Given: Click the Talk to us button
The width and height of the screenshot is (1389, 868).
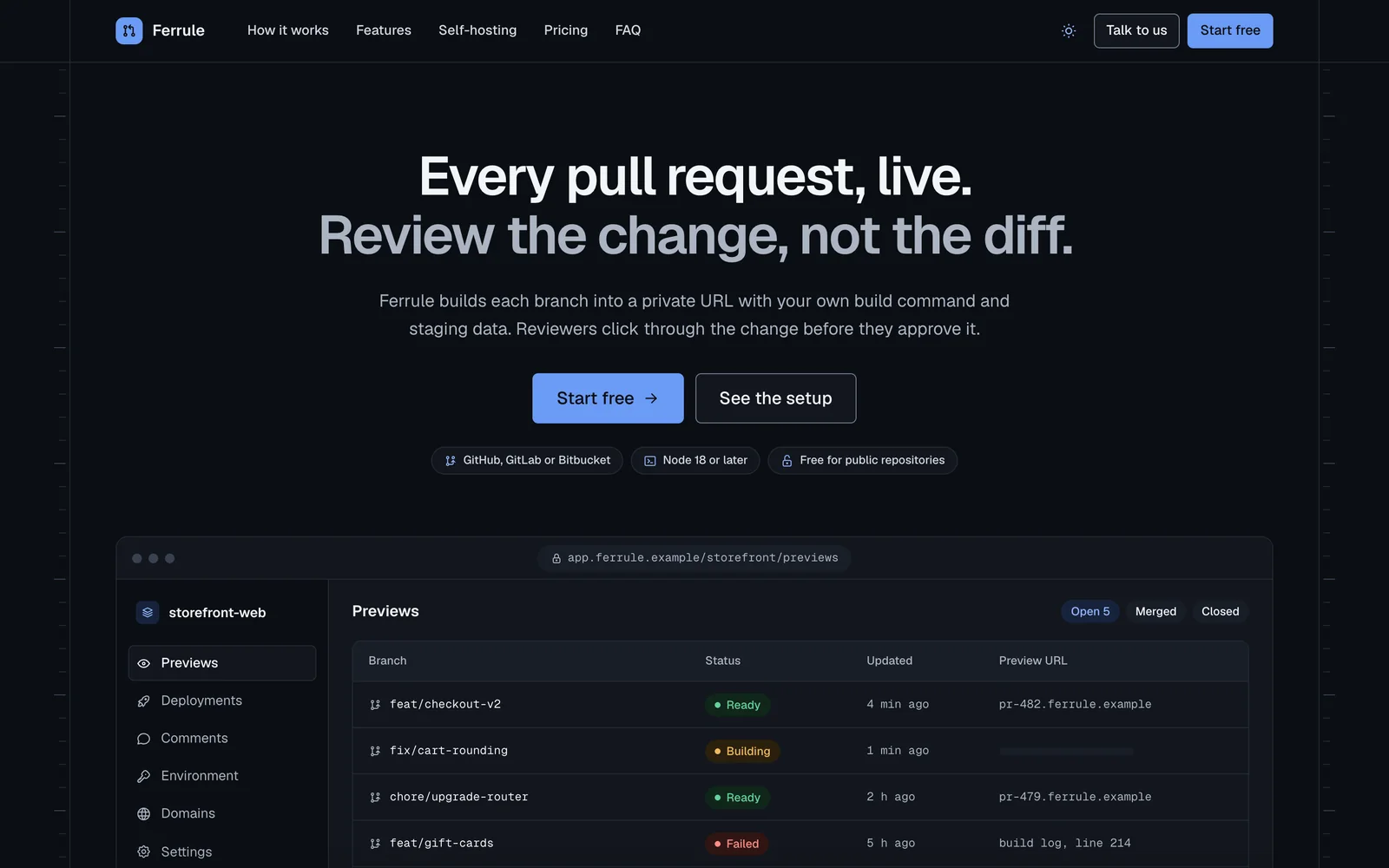Looking at the screenshot, I should coord(1136,30).
